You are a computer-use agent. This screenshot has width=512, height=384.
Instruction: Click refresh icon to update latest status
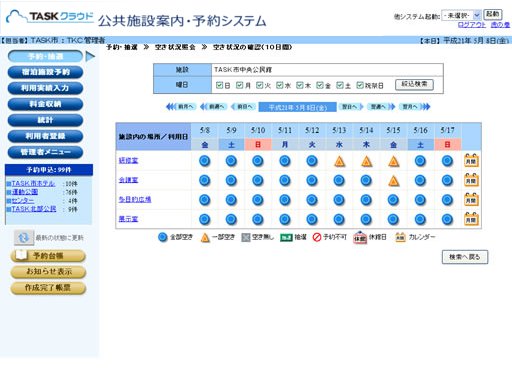[x=23, y=237]
